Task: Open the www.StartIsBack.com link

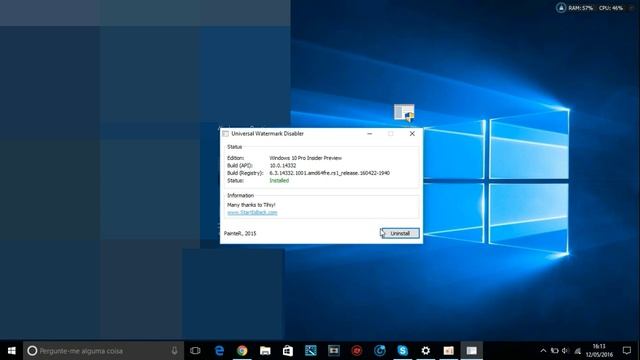Action: pos(252,212)
